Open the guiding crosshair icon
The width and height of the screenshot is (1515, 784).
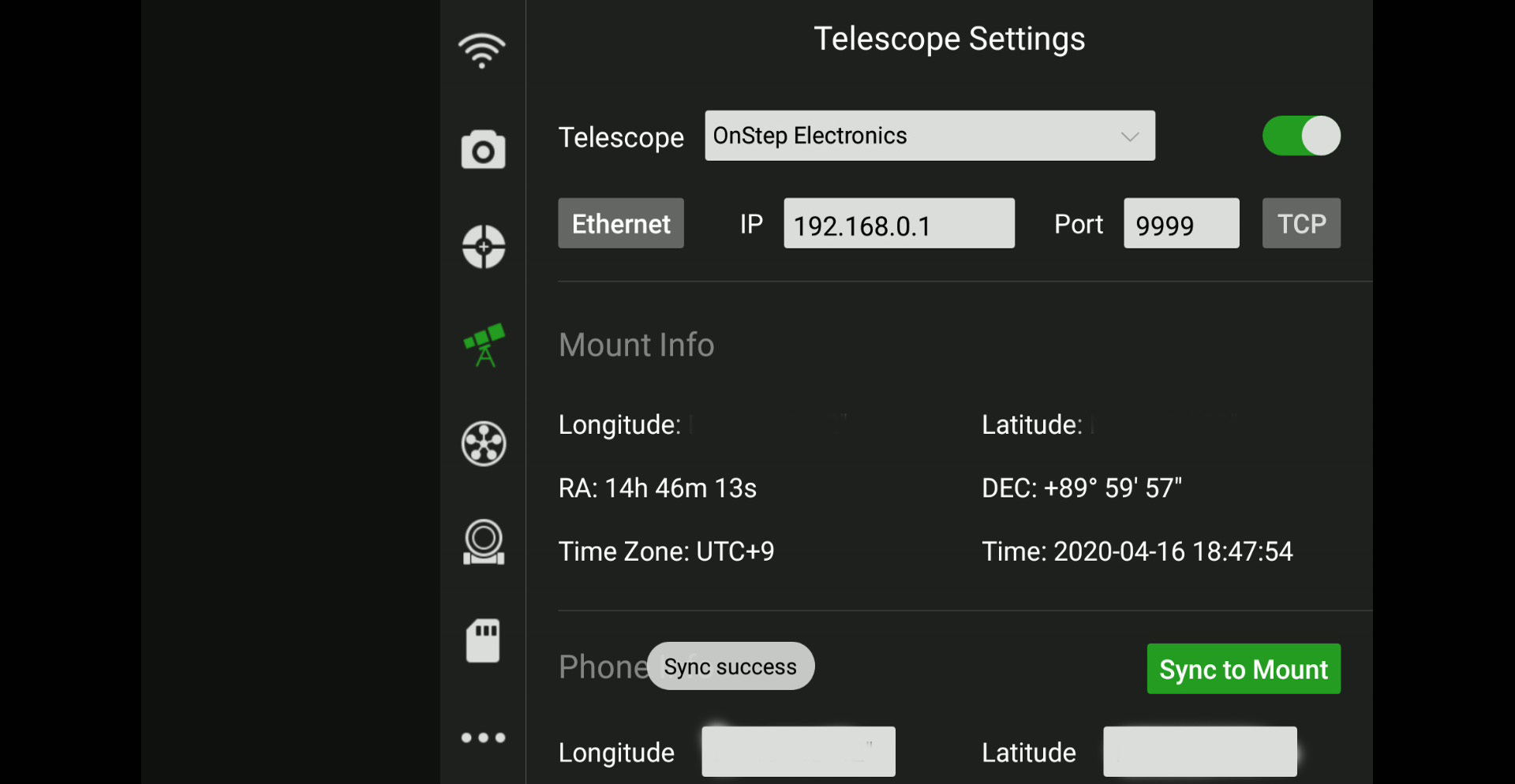483,247
